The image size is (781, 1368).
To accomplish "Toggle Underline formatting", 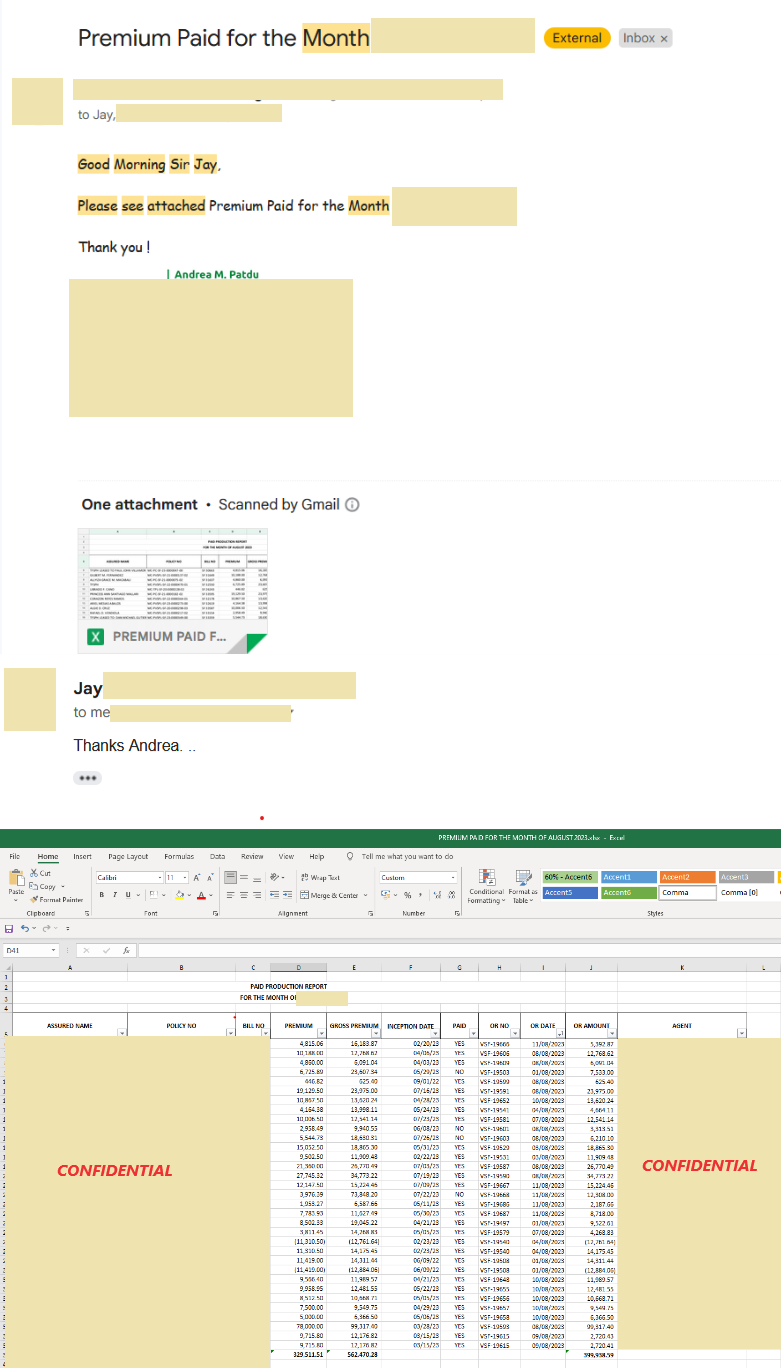I will (128, 895).
